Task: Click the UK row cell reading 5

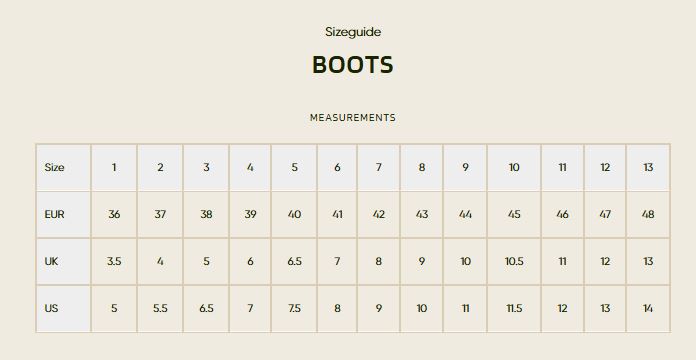Action: tap(206, 261)
